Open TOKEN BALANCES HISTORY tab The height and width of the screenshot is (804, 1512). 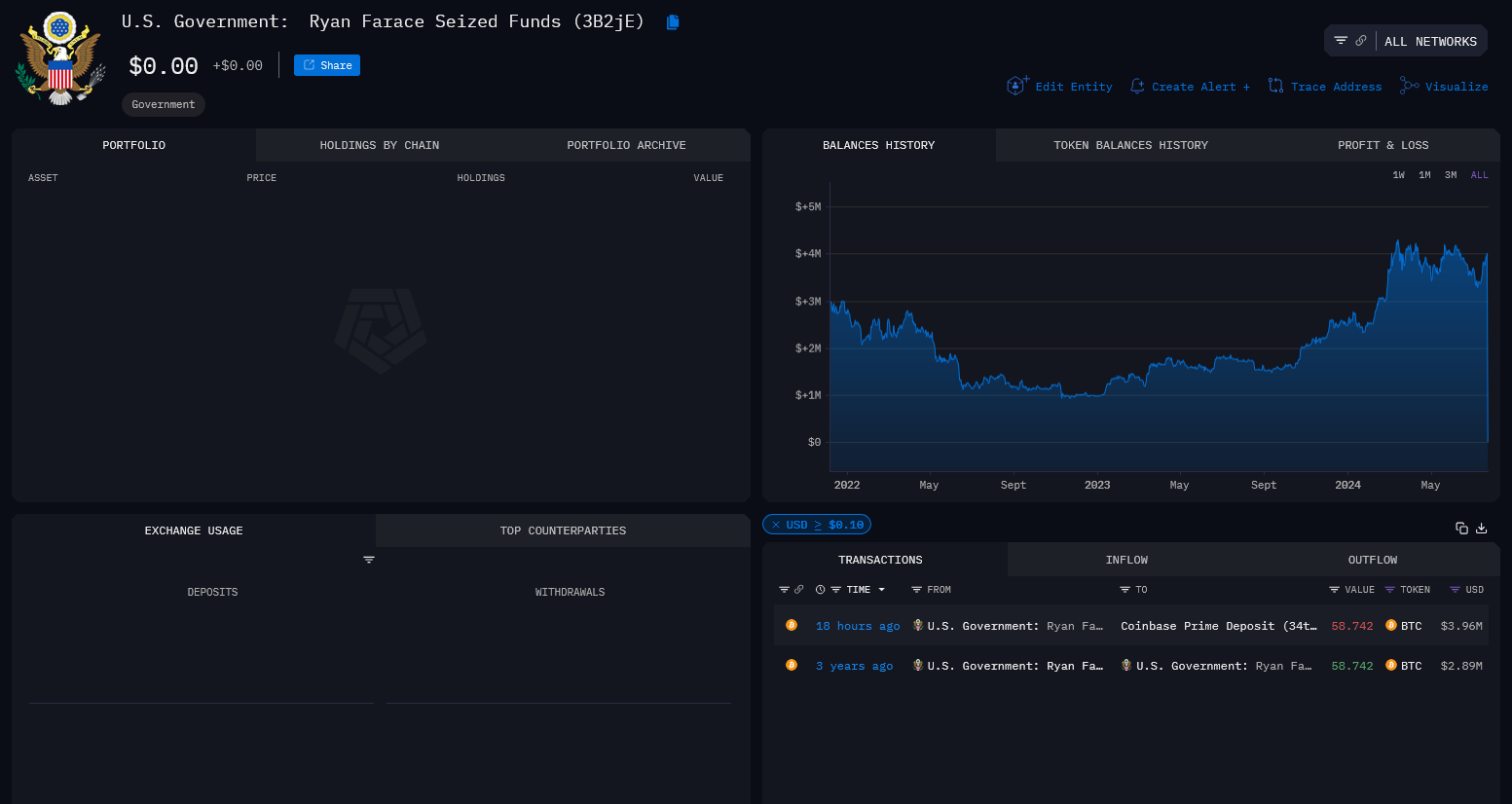[1130, 145]
